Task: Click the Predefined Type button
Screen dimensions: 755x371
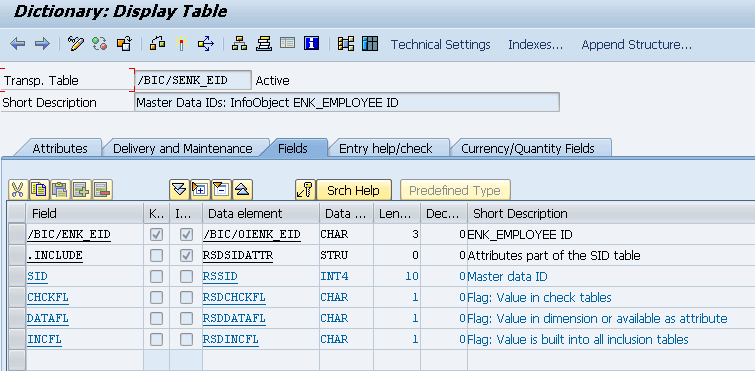Action: [455, 190]
